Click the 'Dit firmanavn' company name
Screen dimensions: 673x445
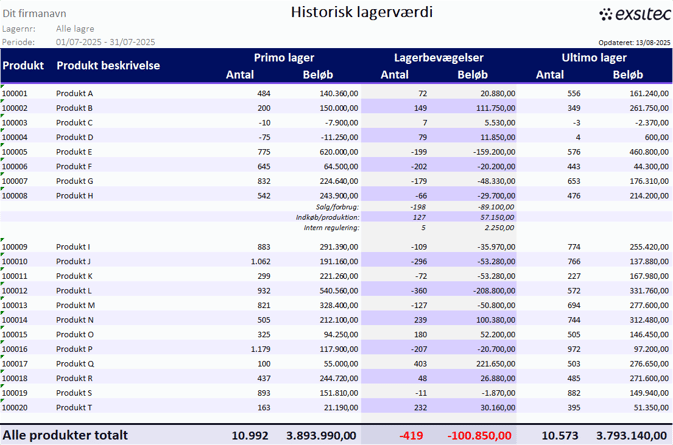point(31,15)
